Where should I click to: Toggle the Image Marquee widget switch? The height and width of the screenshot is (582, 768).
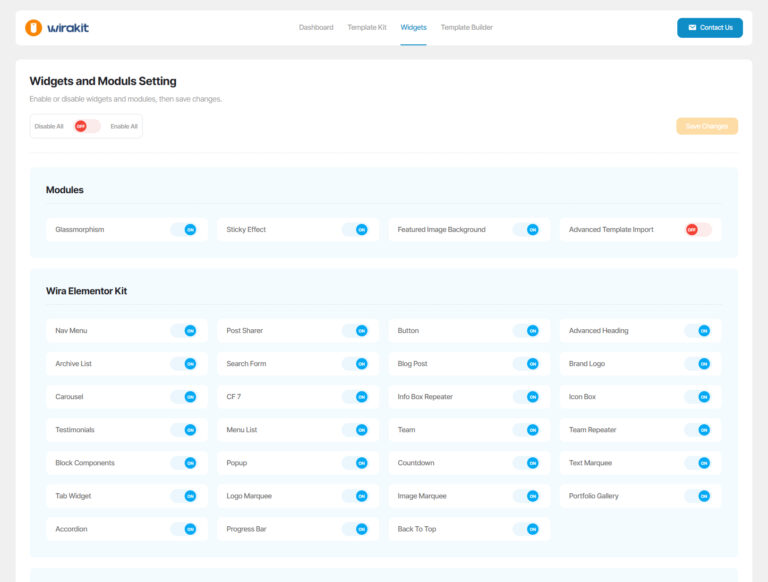pos(526,496)
